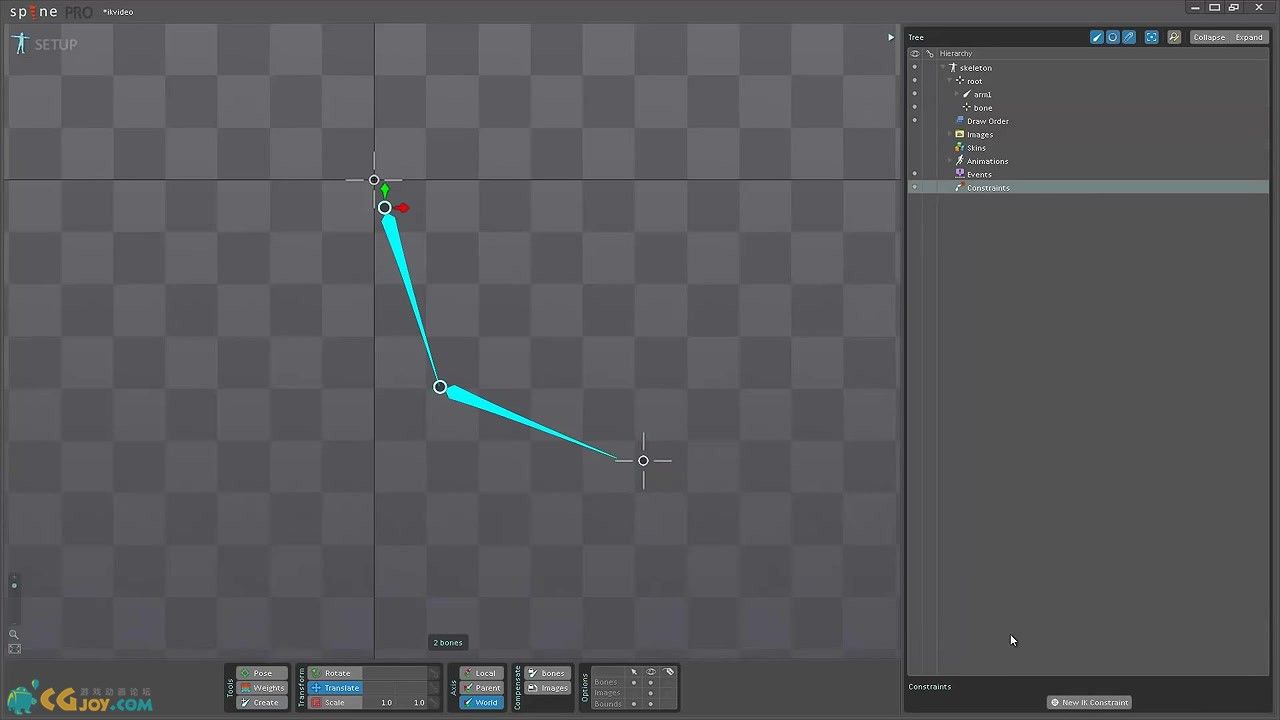
Task: Expand the Animations node arrow
Action: (x=949, y=161)
